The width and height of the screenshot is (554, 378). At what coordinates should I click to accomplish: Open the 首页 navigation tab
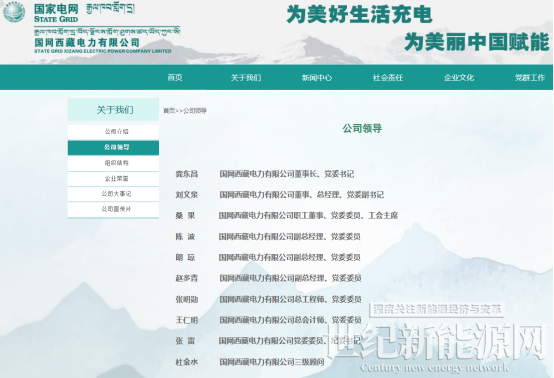[x=175, y=77]
